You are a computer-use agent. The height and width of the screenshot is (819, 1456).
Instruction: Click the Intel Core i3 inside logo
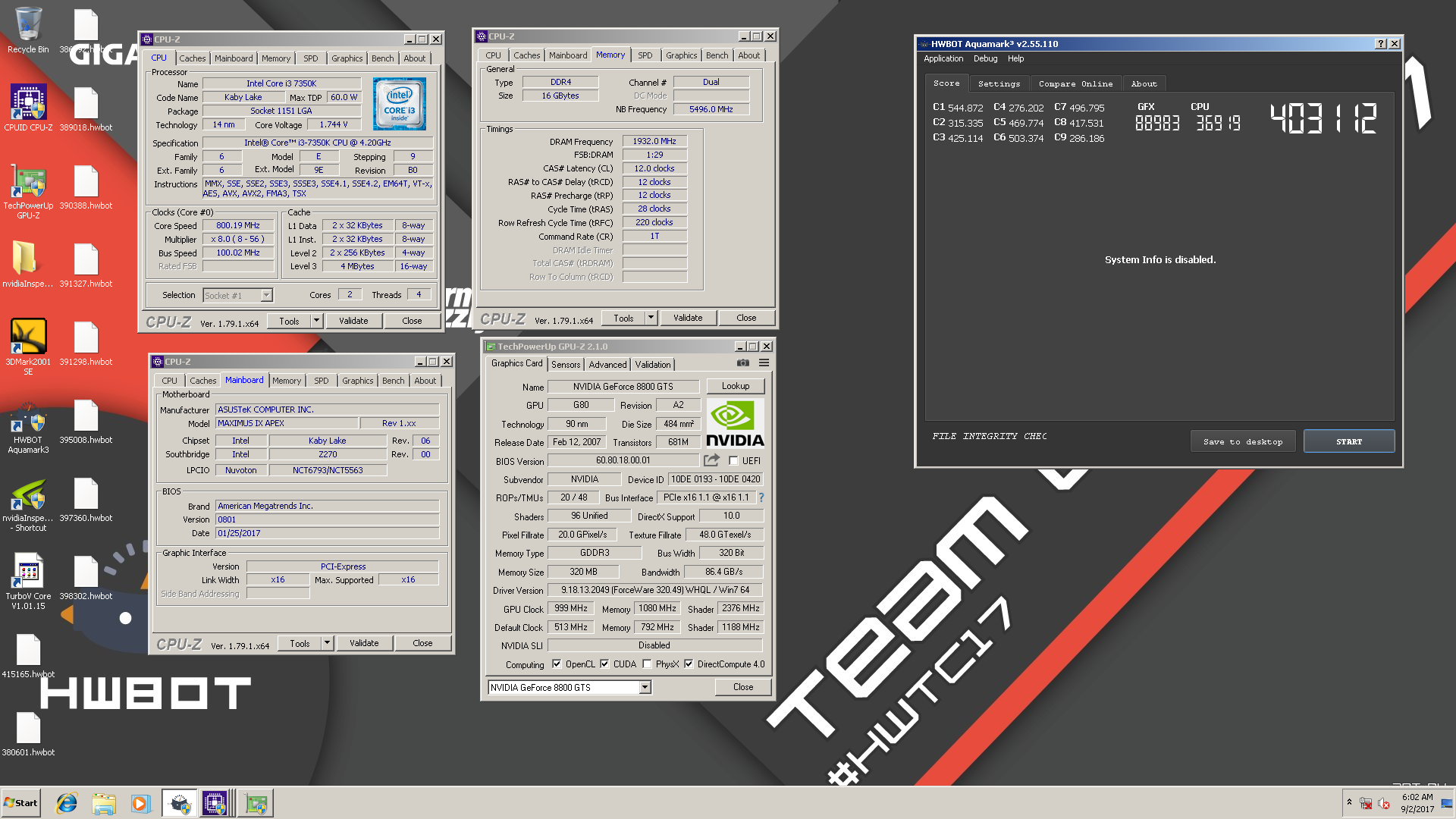pyautogui.click(x=399, y=103)
